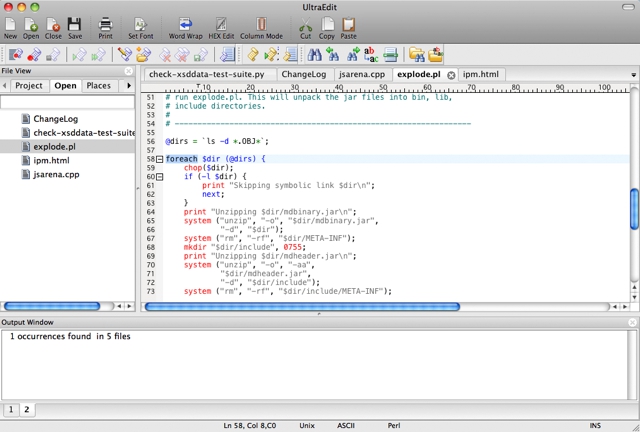640x432 pixels.
Task: Toggle HEX Edit mode
Action: coord(221,24)
